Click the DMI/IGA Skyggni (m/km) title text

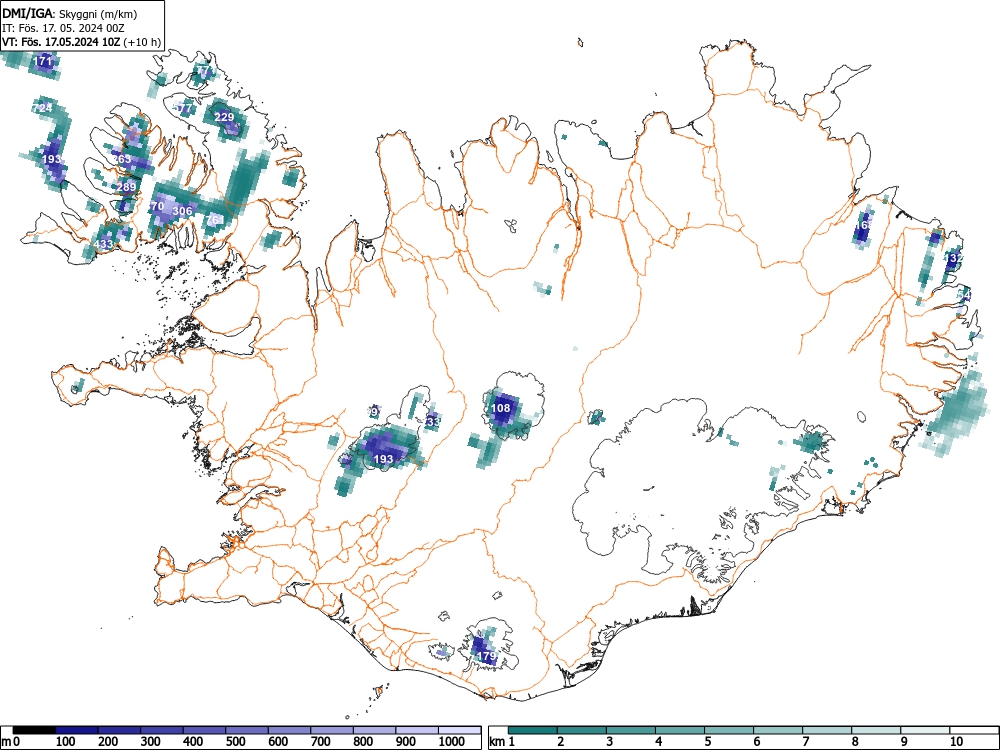70,13
